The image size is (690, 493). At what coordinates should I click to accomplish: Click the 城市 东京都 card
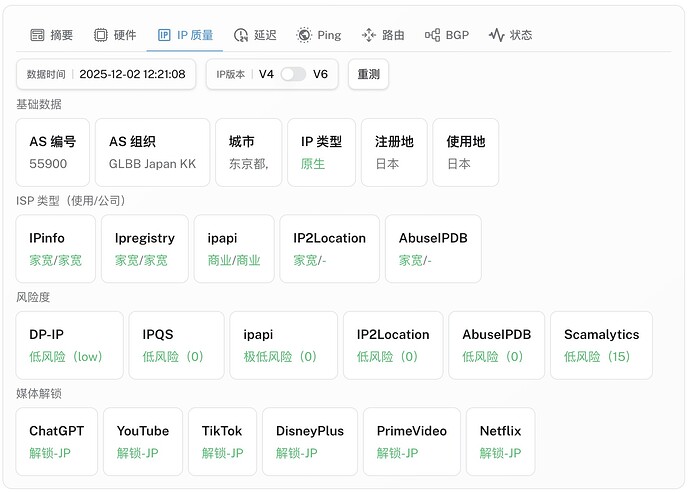[x=249, y=152]
